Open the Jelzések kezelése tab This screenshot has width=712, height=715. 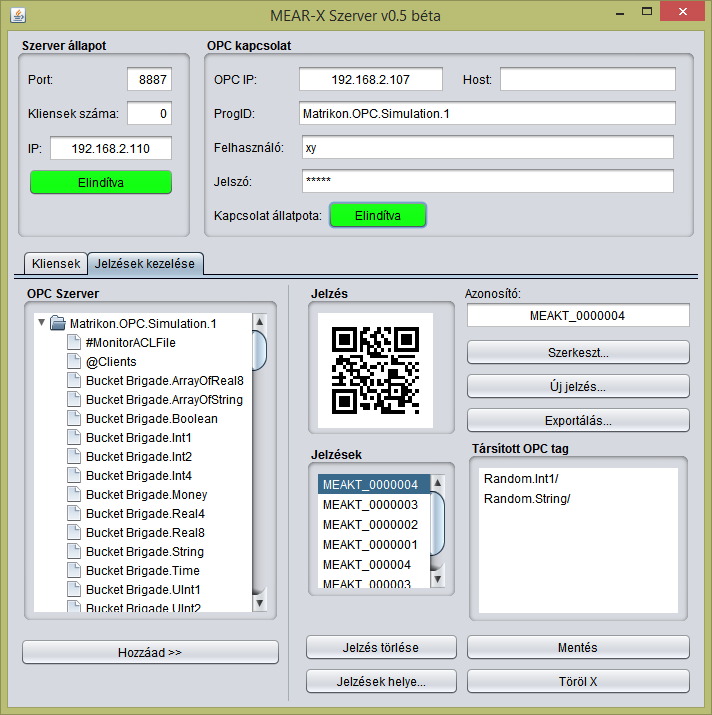[x=145, y=264]
